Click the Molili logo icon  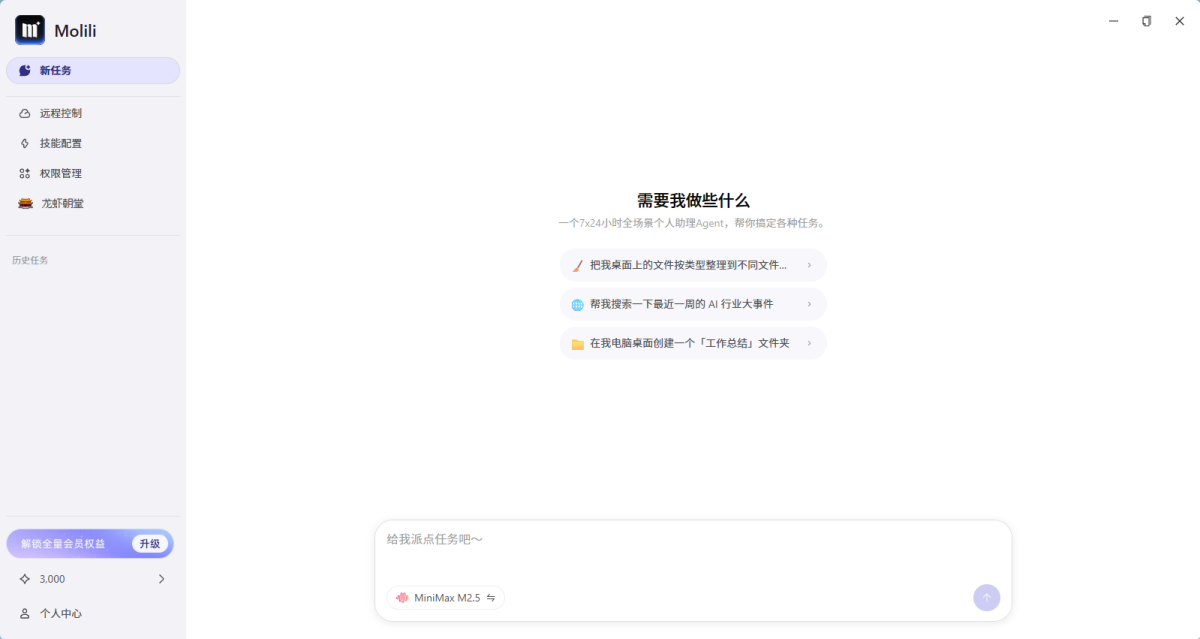(30, 30)
